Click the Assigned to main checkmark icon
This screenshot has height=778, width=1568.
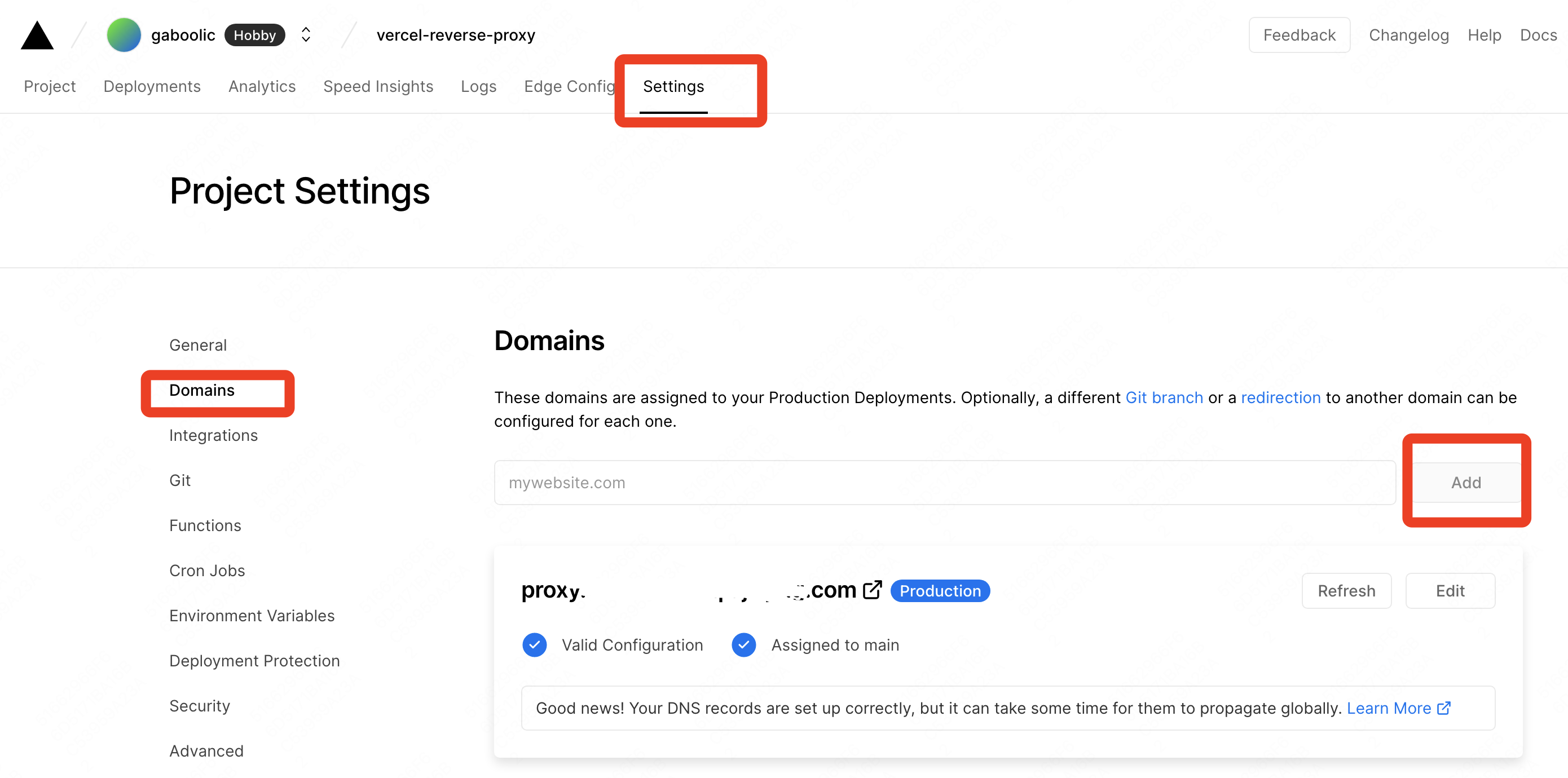pyautogui.click(x=743, y=645)
